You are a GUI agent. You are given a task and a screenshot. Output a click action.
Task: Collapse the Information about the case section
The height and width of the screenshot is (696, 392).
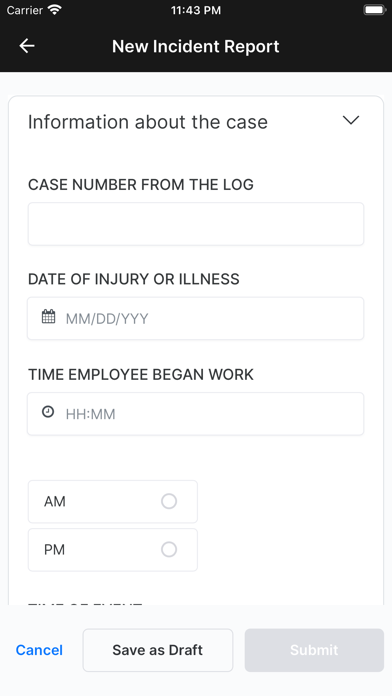tap(351, 120)
